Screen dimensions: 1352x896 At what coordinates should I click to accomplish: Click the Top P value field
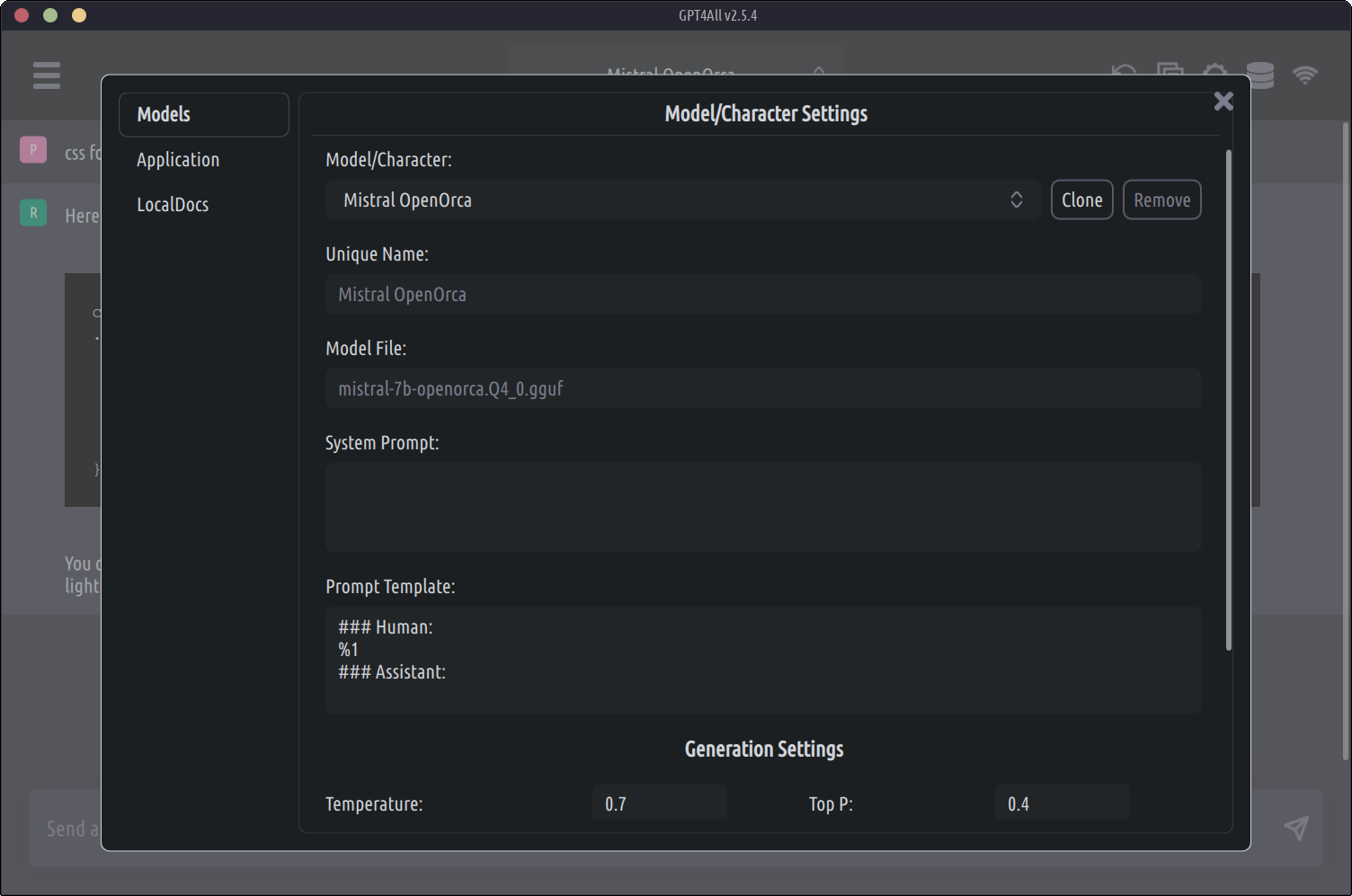click(x=1063, y=802)
